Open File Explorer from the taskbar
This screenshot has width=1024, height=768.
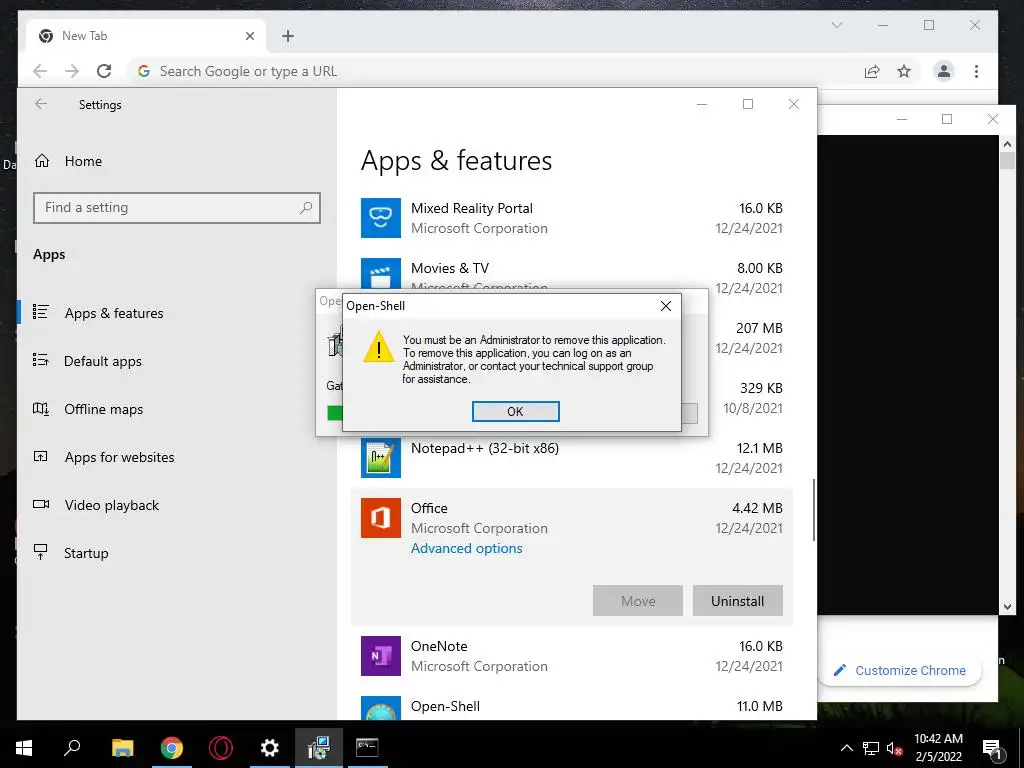(x=122, y=748)
